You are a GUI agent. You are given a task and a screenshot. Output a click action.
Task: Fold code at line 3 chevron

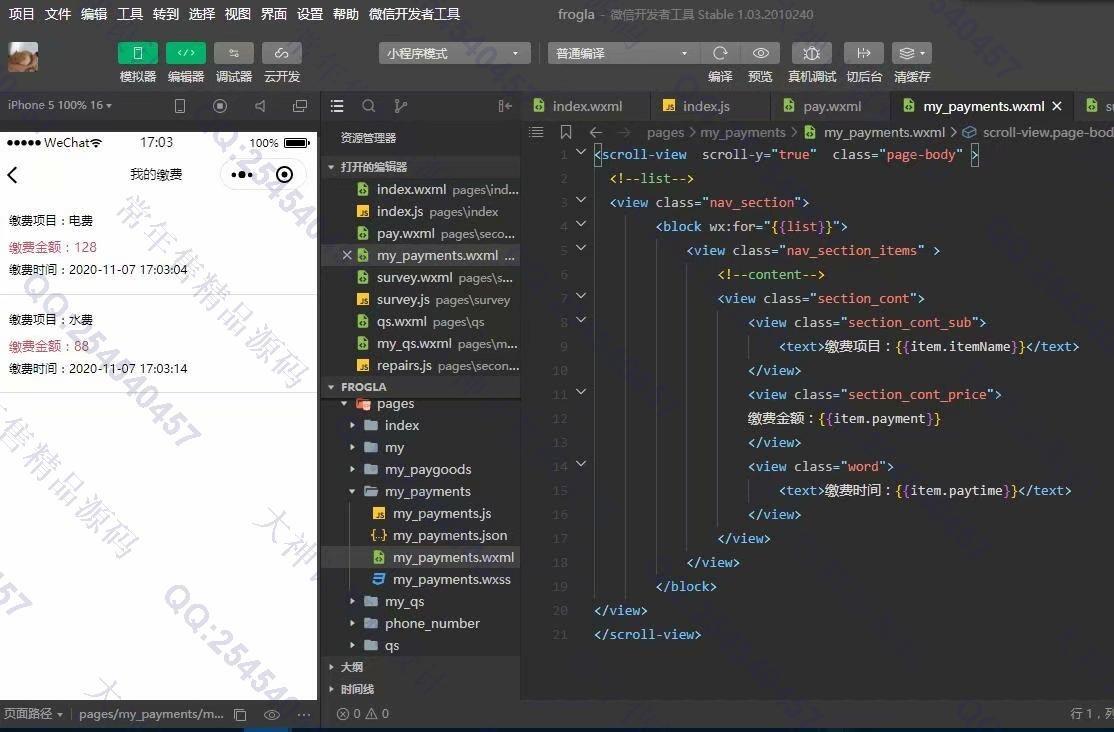pos(581,200)
